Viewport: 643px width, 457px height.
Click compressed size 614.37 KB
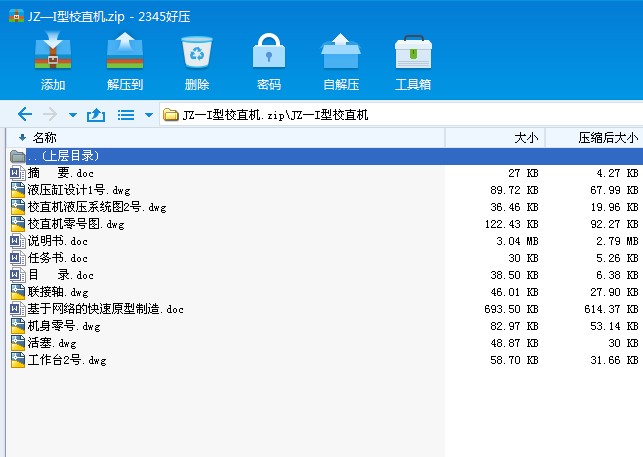tap(611, 309)
